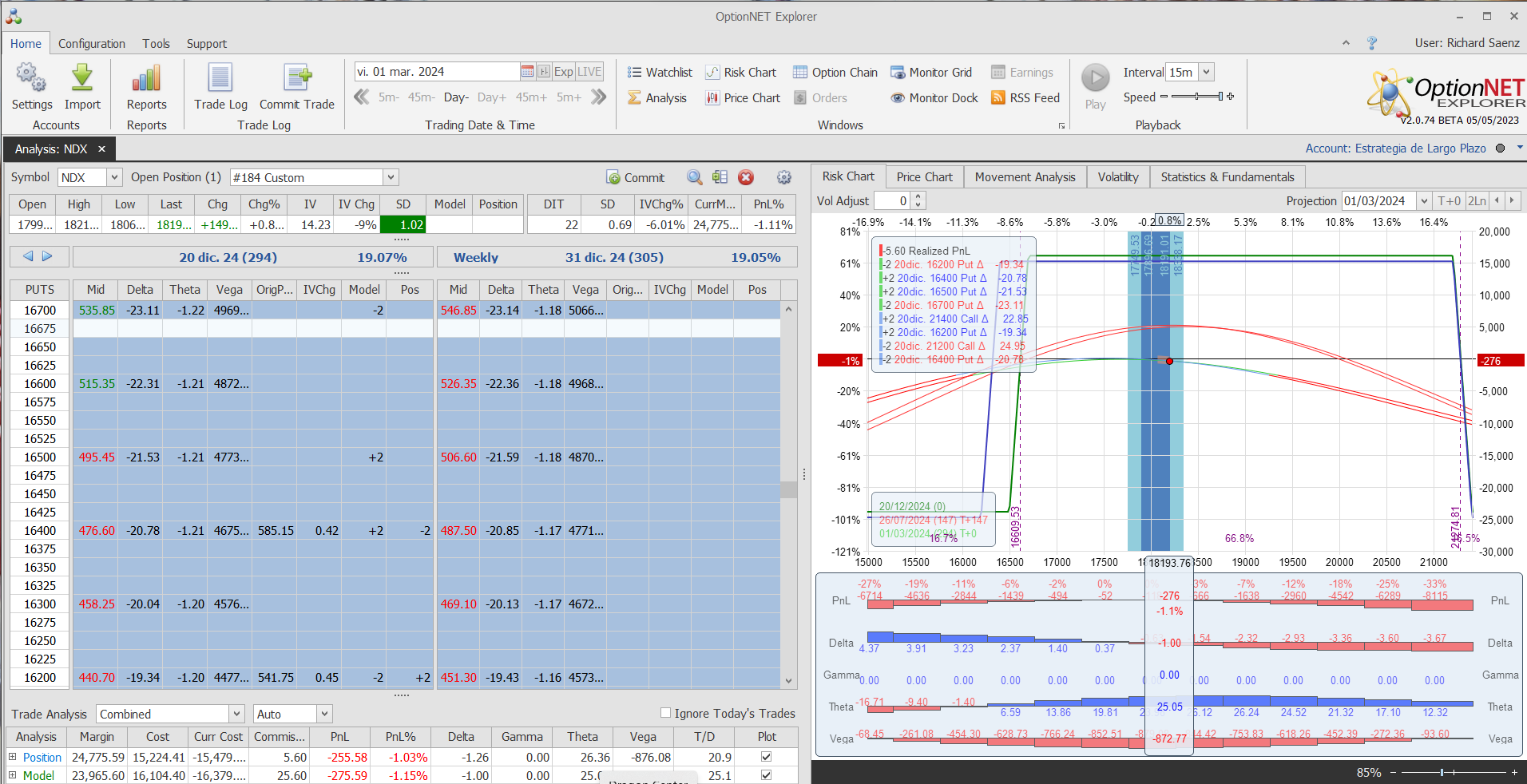Viewport: 1527px width, 784px height.
Task: Step back with double left chevron
Action: pos(362,97)
